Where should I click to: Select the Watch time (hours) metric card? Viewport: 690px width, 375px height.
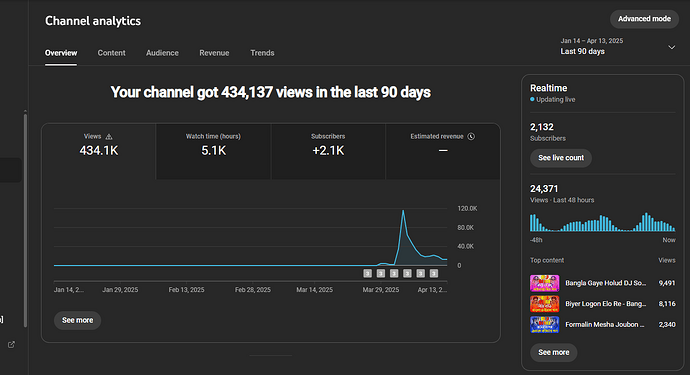(x=213, y=151)
